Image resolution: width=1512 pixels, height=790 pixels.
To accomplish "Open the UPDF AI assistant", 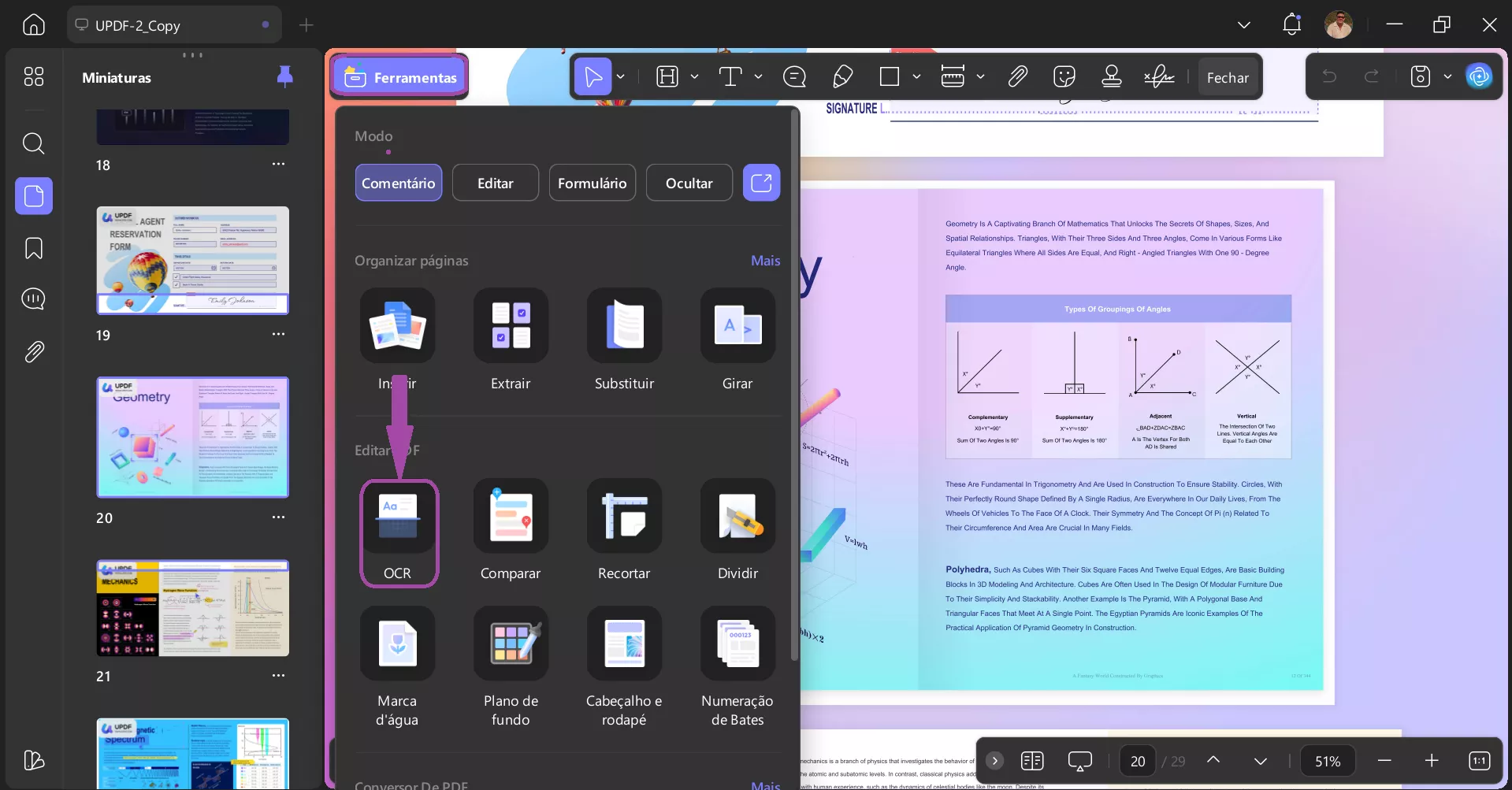I will tap(1479, 76).
